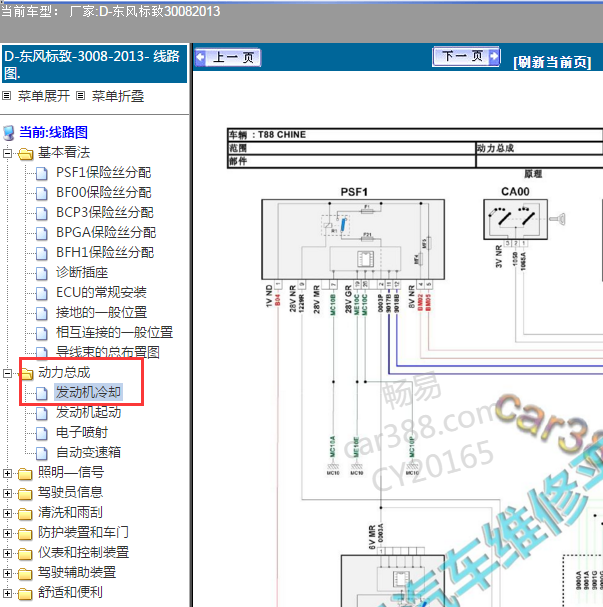
Task: Click page icon next to 相互连接的一般位置
Action: point(42,333)
